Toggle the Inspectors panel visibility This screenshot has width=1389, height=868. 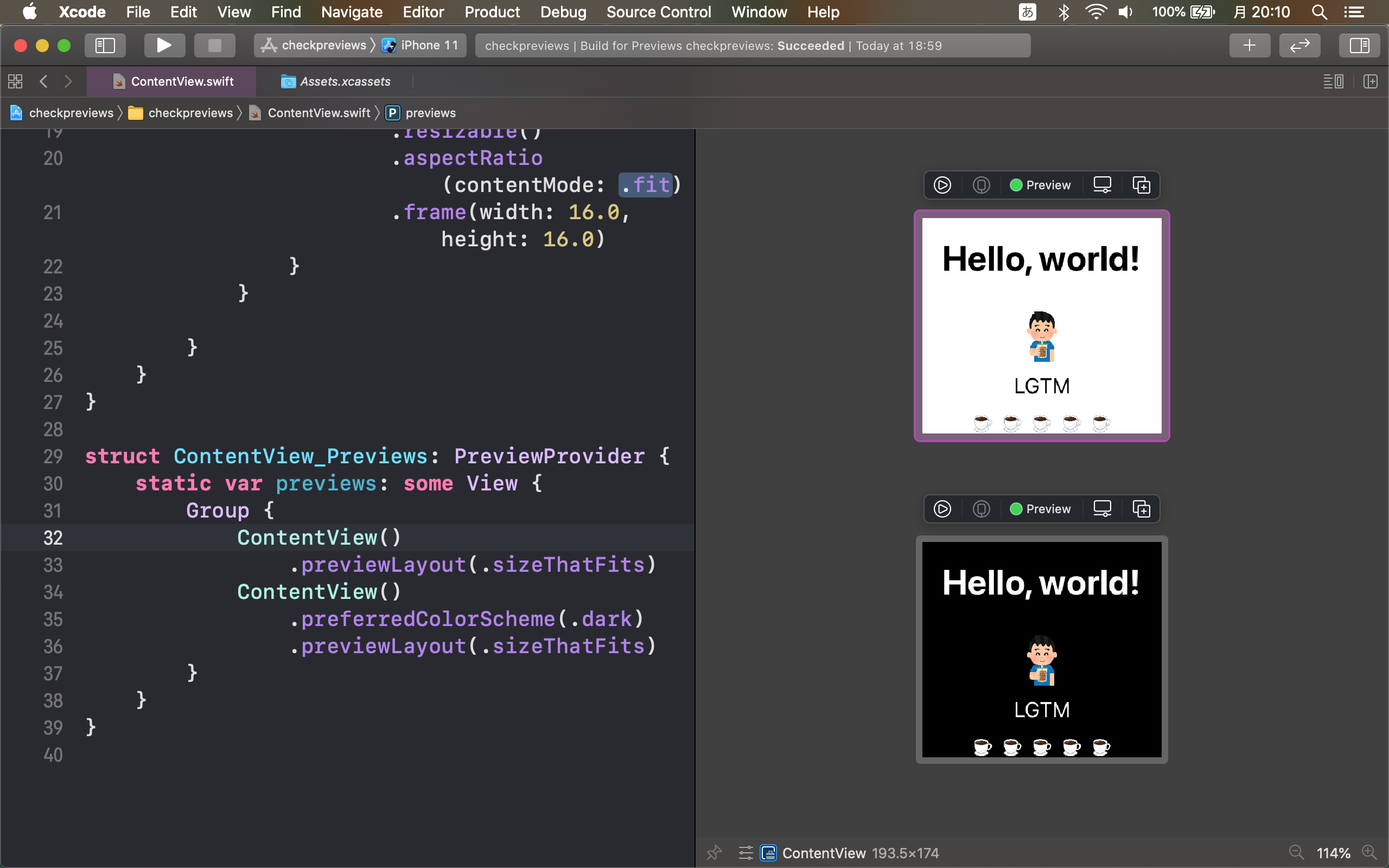pyautogui.click(x=1359, y=46)
